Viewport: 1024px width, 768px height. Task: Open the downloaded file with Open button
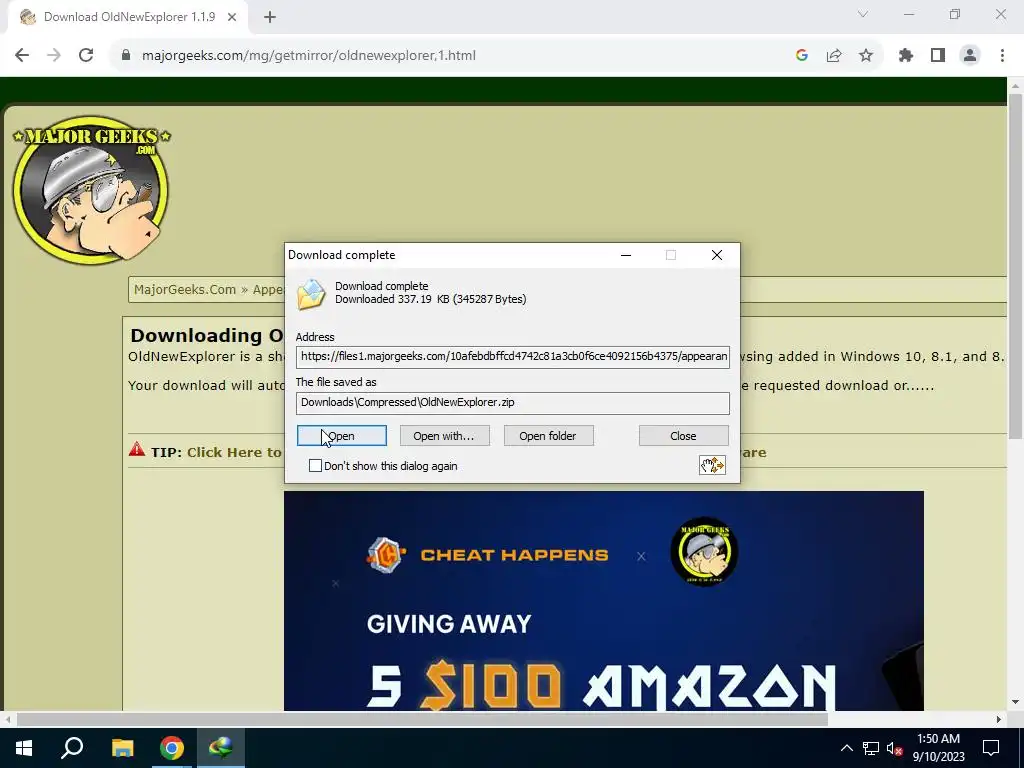pyautogui.click(x=342, y=436)
